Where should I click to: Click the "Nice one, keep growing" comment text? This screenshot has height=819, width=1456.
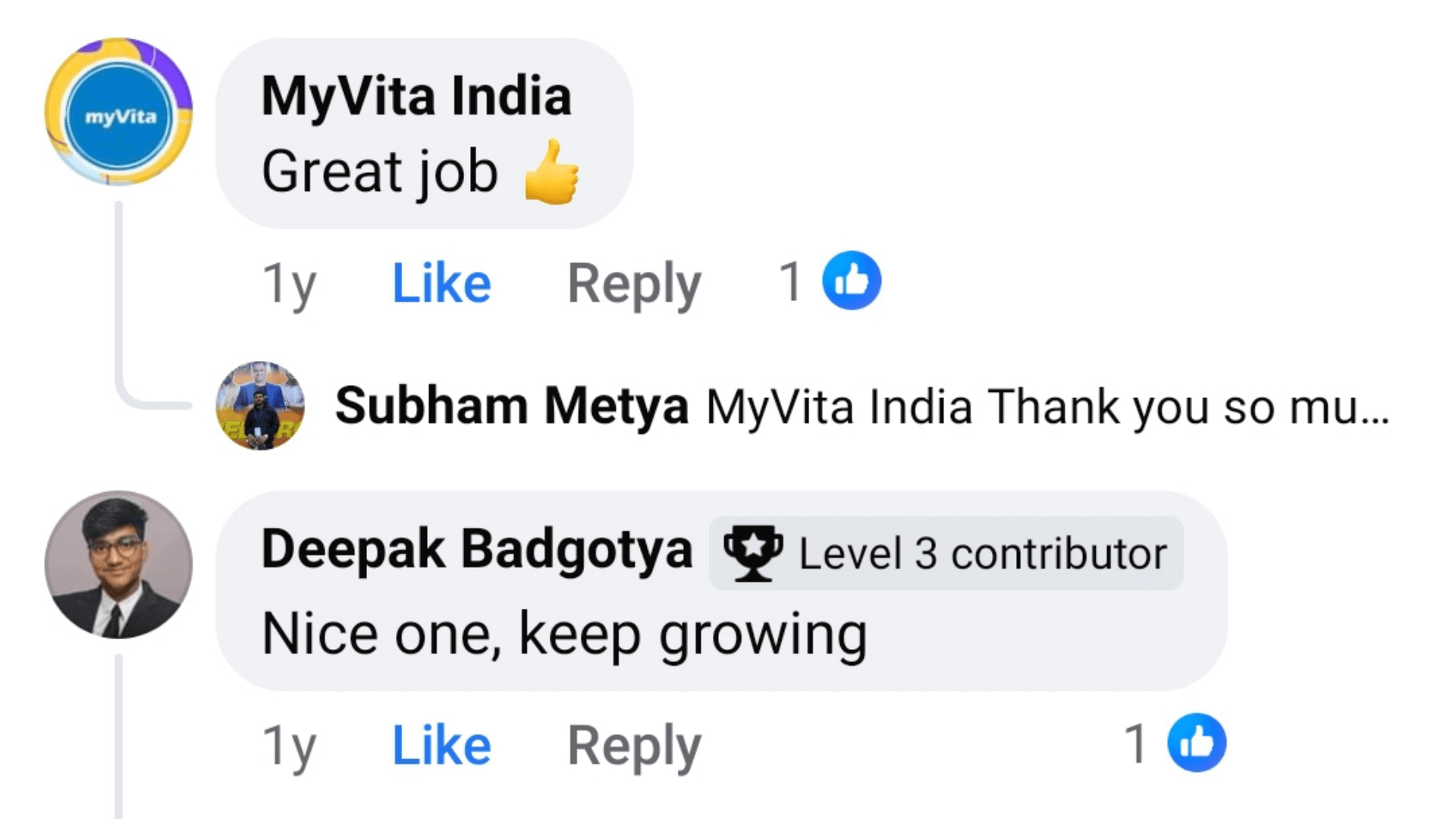[564, 634]
